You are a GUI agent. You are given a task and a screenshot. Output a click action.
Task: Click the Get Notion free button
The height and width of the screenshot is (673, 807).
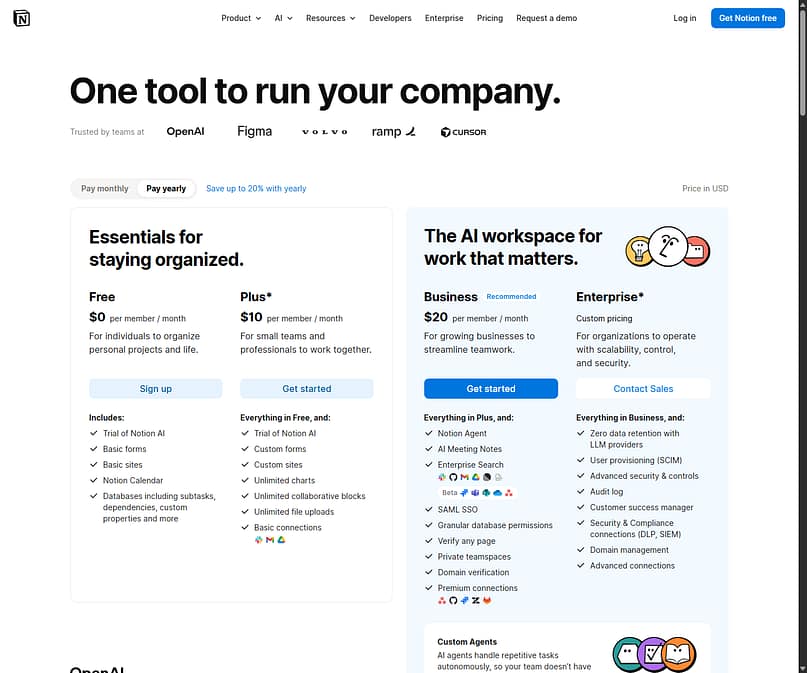[748, 18]
